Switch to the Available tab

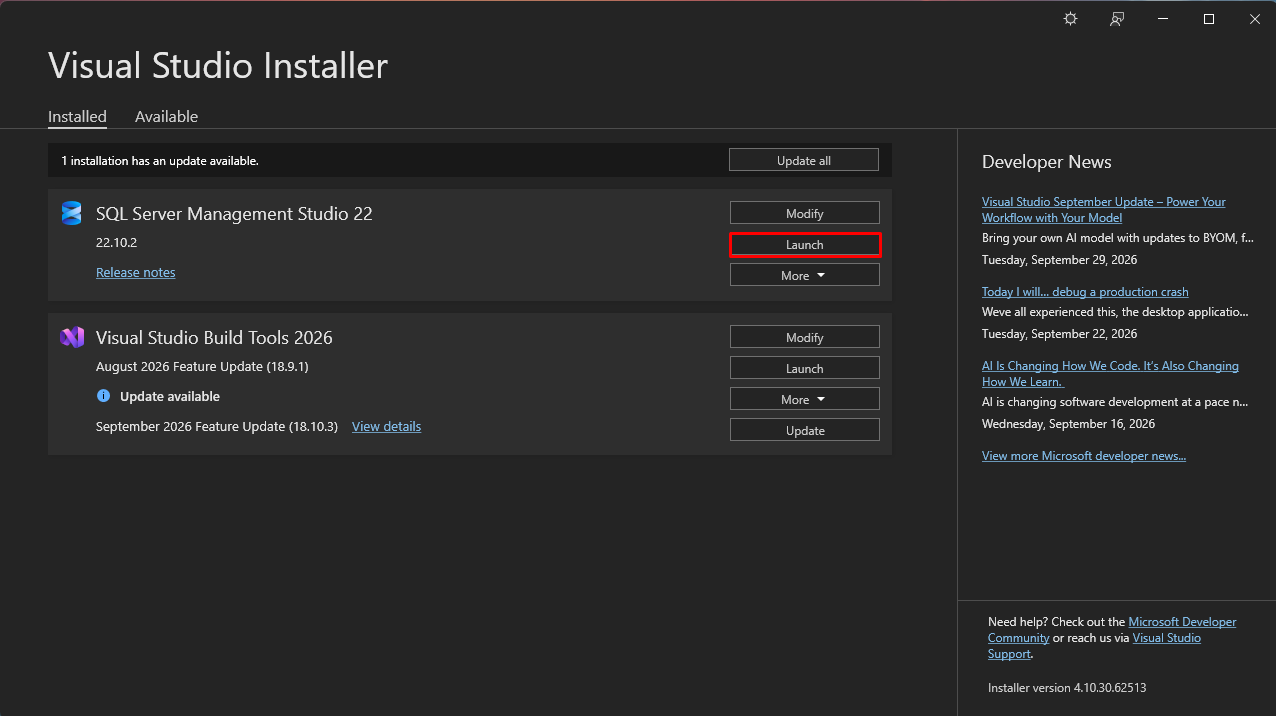click(x=166, y=116)
